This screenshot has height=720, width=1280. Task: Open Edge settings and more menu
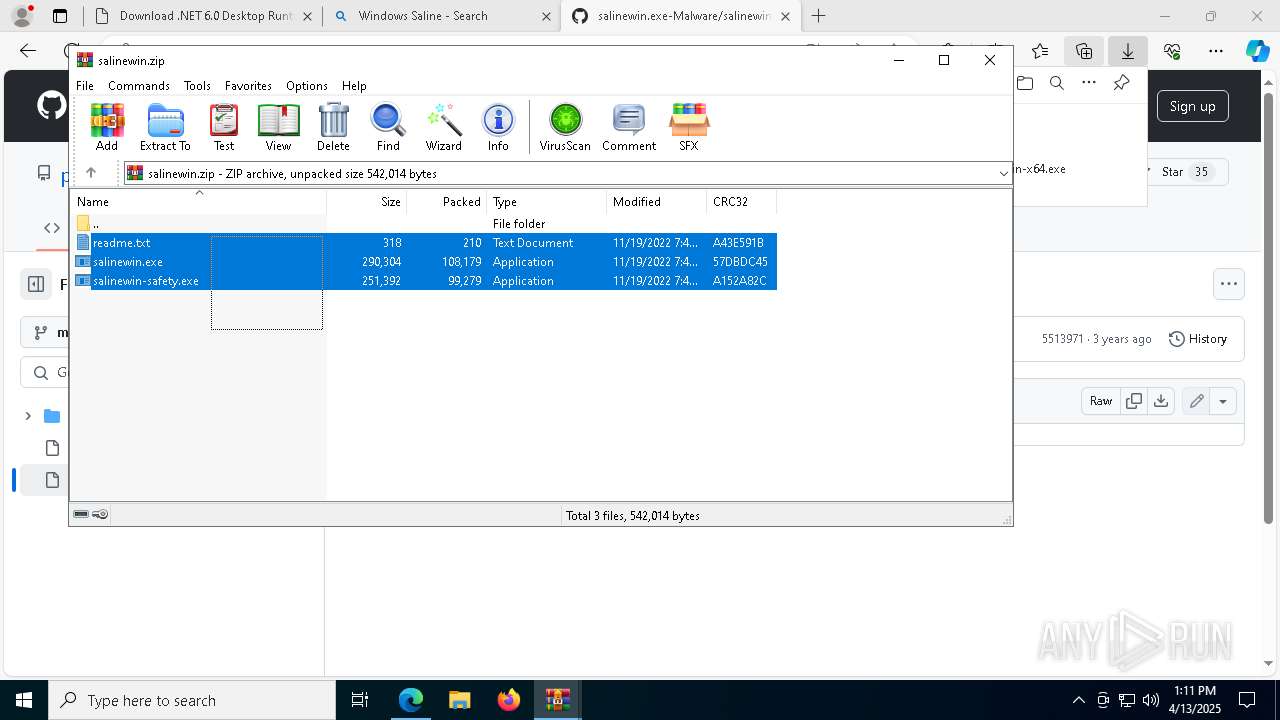(x=1215, y=51)
